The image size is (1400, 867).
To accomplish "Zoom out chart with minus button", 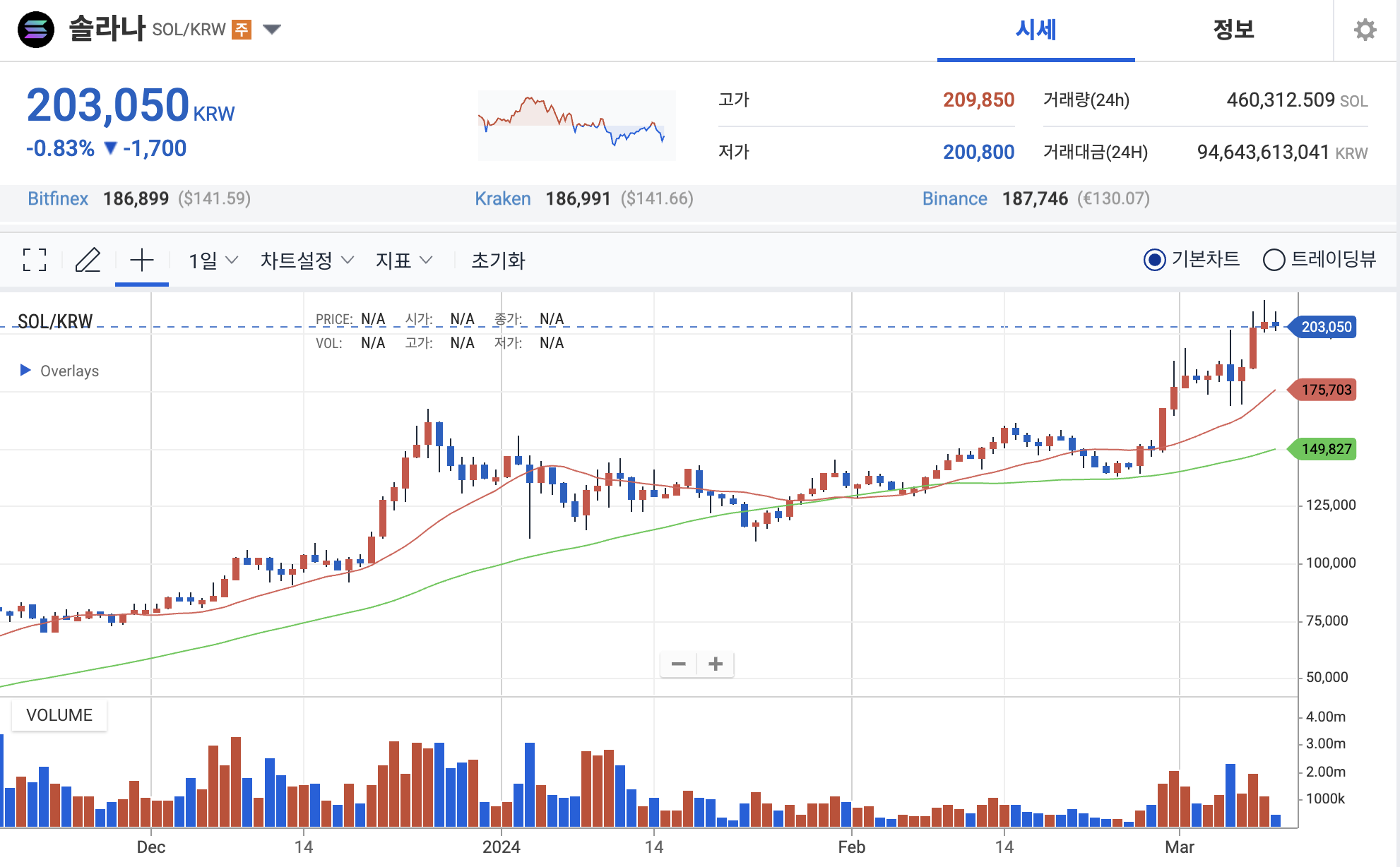I will [x=678, y=664].
